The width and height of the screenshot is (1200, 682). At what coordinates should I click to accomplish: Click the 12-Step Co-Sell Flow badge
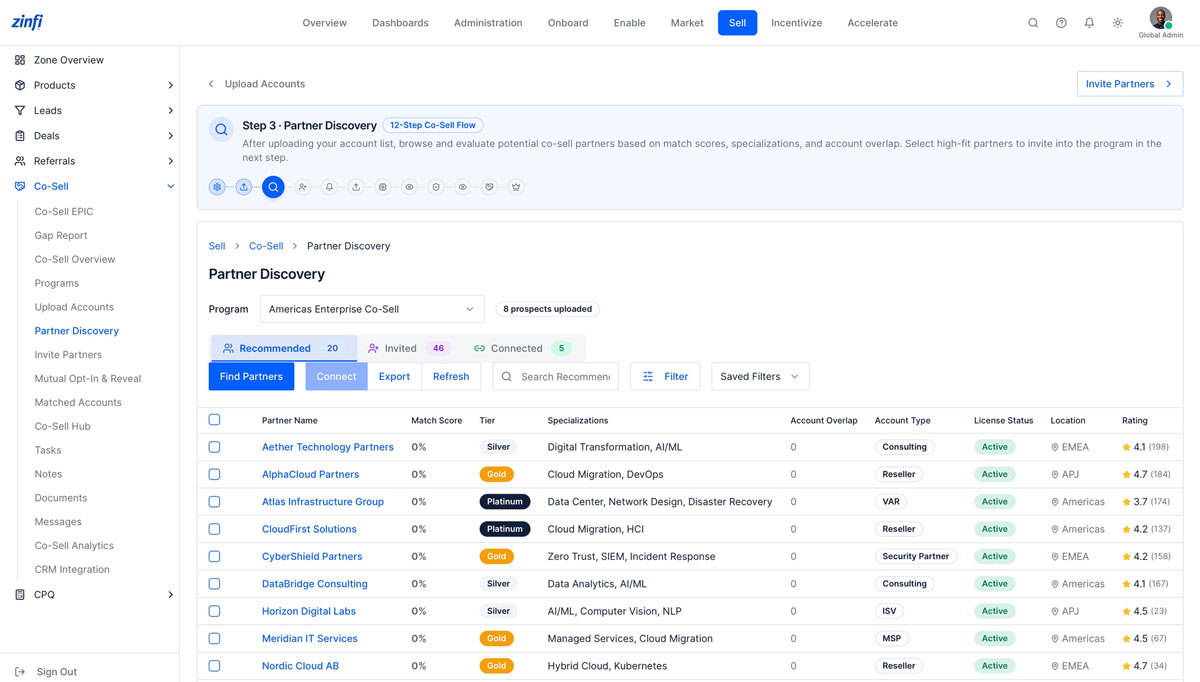point(433,125)
